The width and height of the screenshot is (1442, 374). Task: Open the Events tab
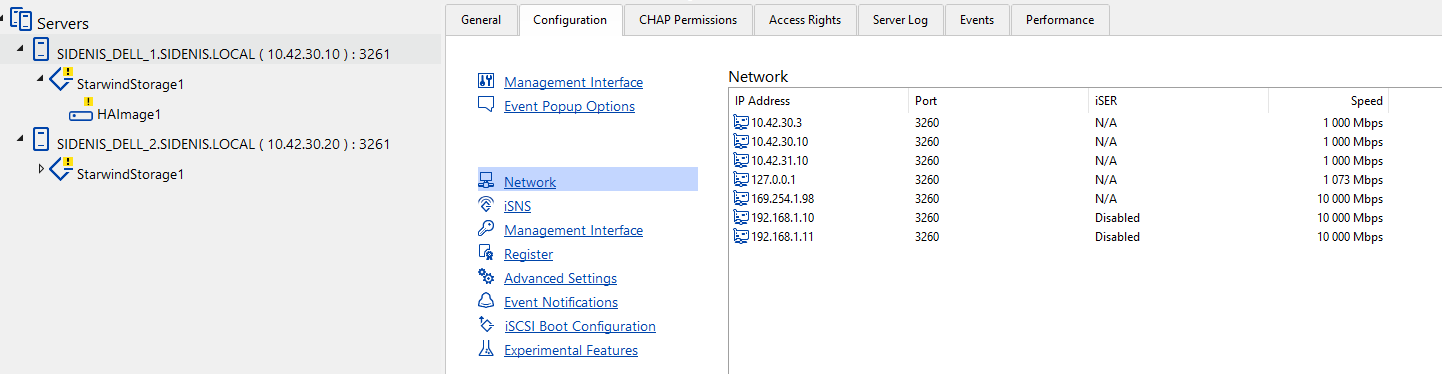(977, 19)
